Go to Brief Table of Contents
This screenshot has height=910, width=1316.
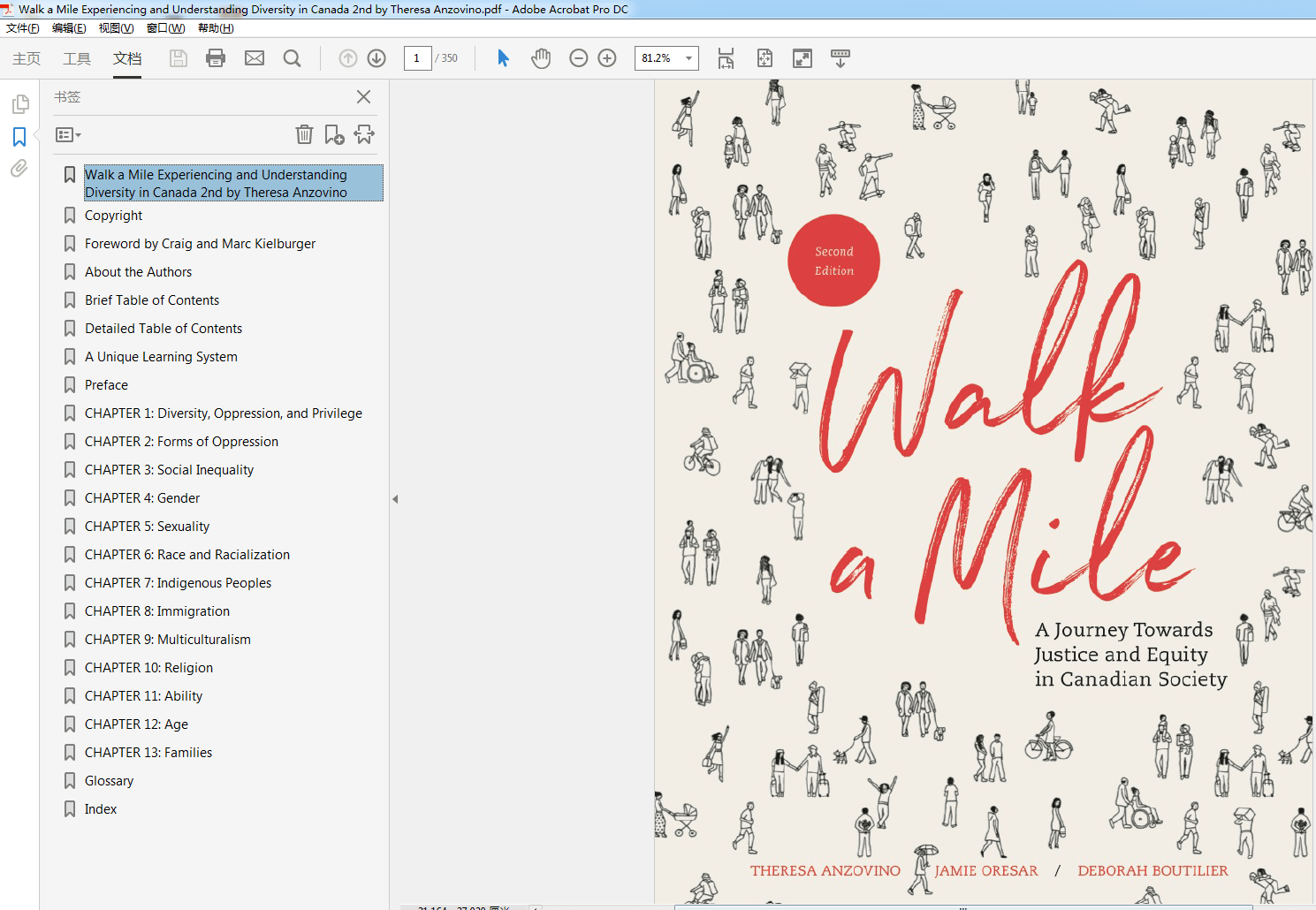pos(152,300)
